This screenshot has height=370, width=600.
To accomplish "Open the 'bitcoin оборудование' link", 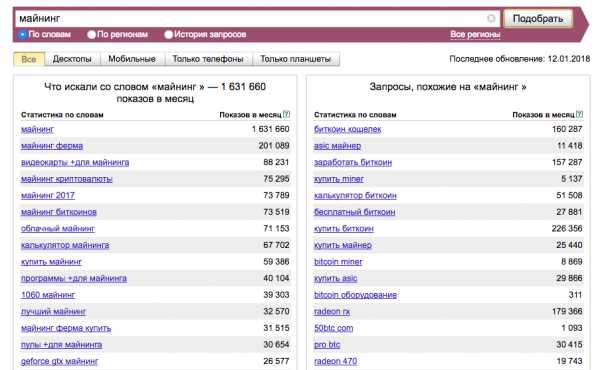I will coord(355,295).
